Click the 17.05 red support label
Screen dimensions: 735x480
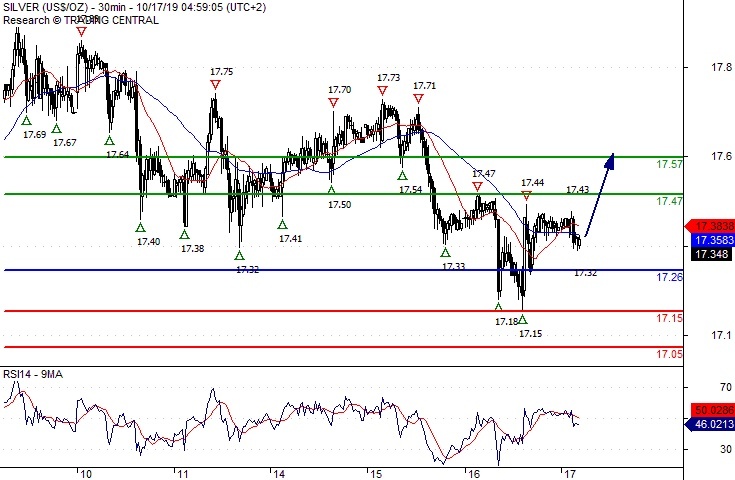(x=669, y=354)
